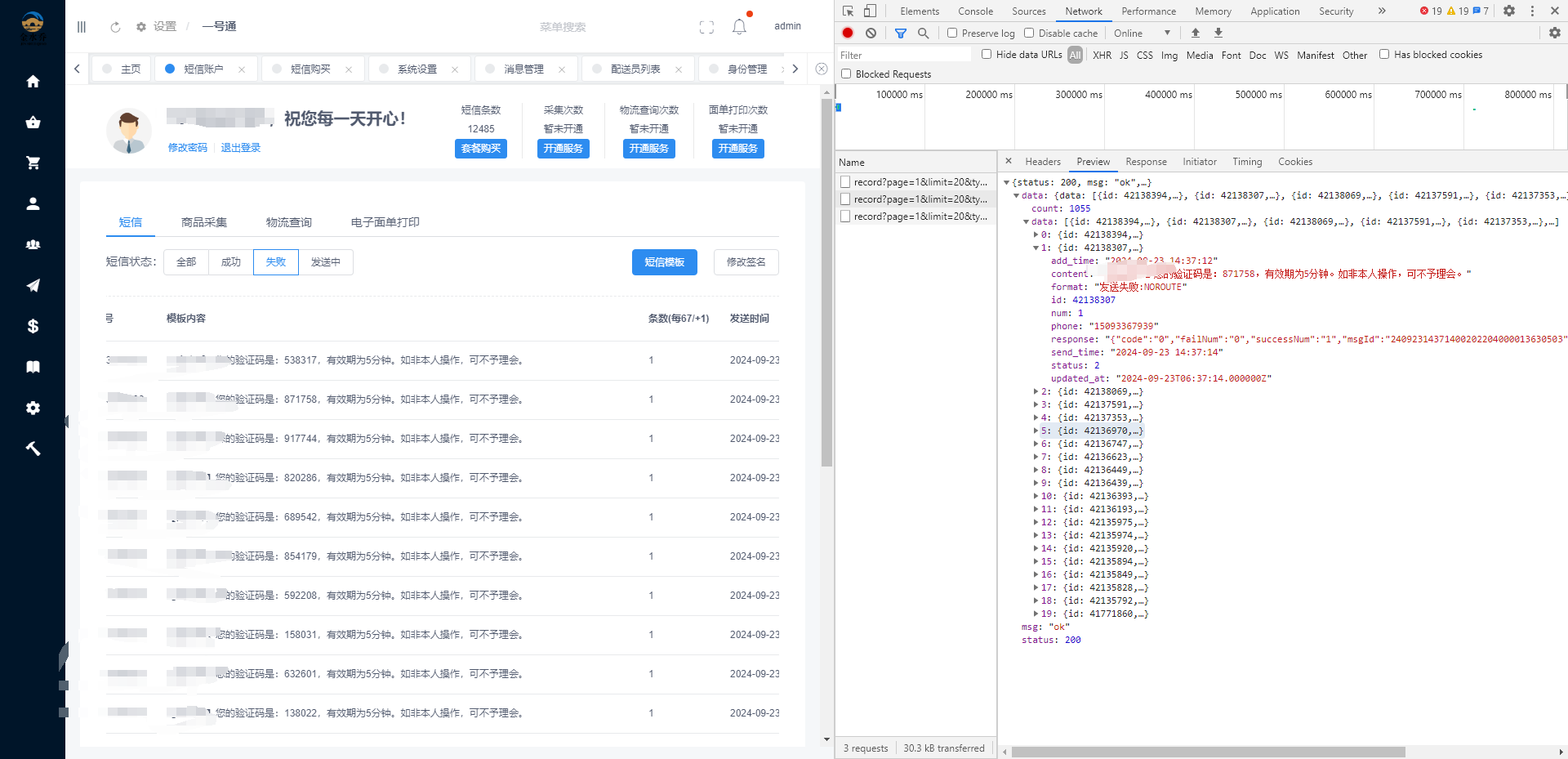The height and width of the screenshot is (759, 1568).
Task: Click the export HAR download icon
Action: [x=1218, y=33]
